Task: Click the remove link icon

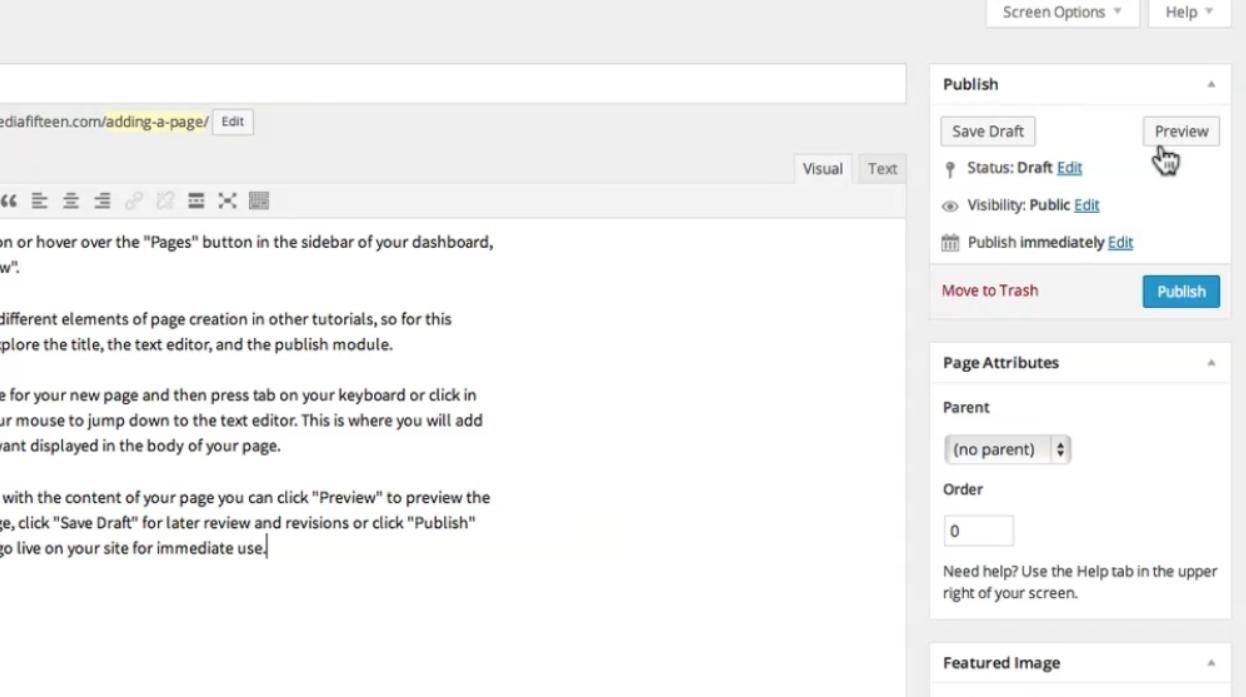Action: point(165,201)
